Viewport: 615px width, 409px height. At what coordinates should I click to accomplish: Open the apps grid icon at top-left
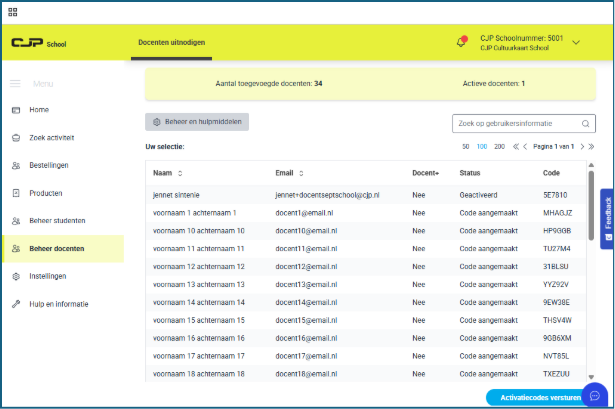(x=13, y=12)
